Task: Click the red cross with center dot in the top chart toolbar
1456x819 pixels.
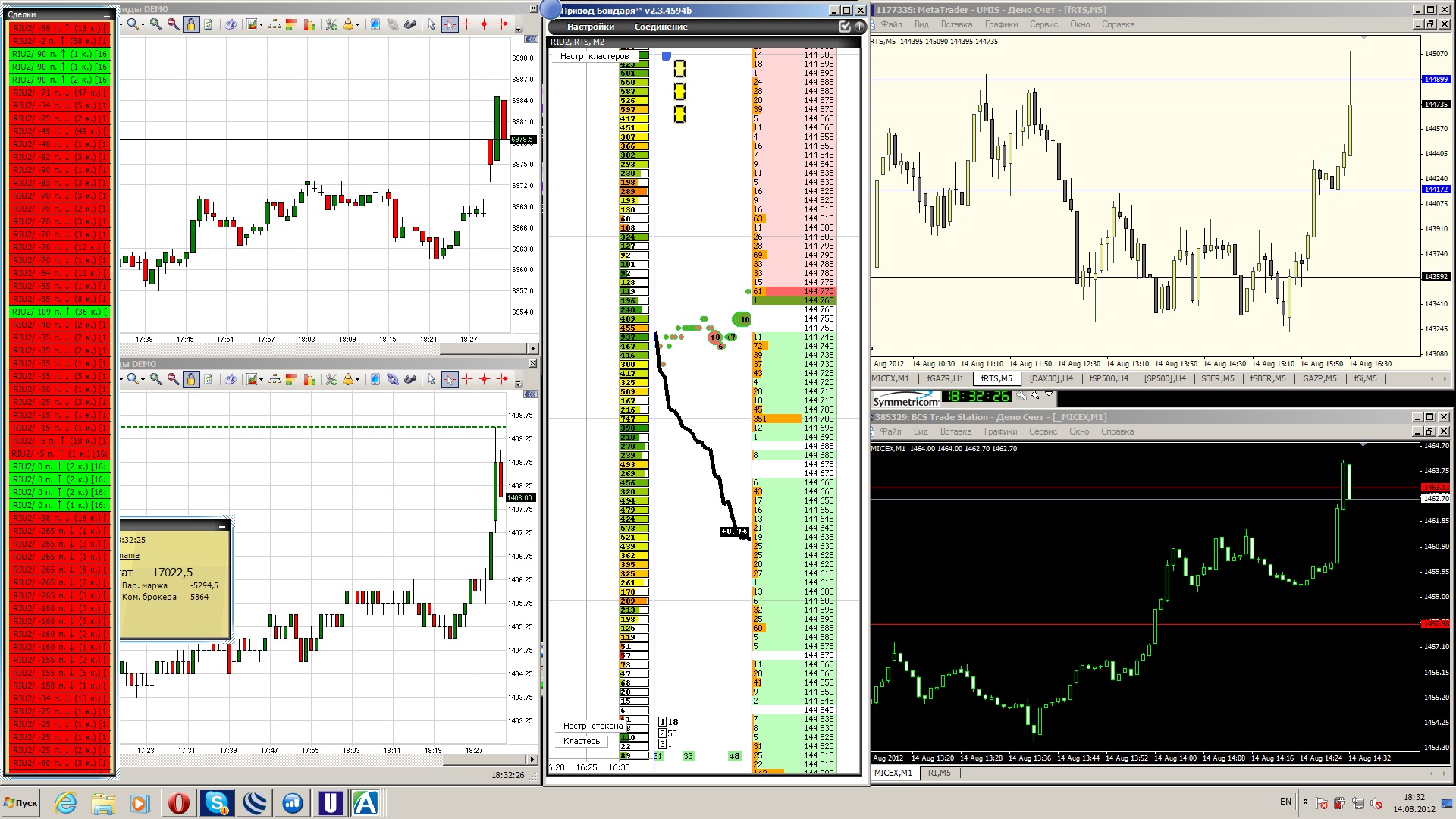Action: click(485, 24)
